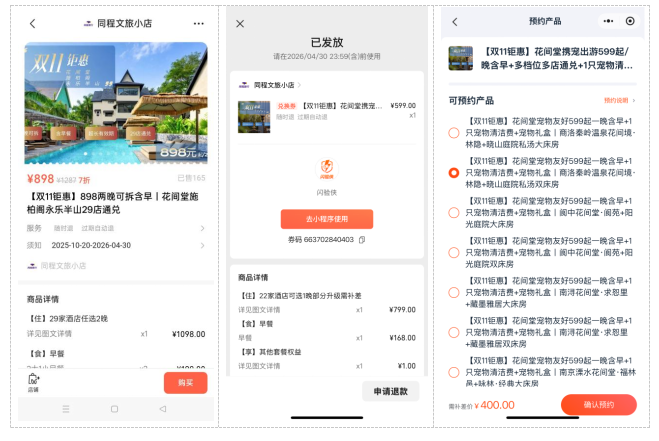The image size is (659, 441).
Task: Tap Android home button in navigation bar
Action: click(x=114, y=409)
